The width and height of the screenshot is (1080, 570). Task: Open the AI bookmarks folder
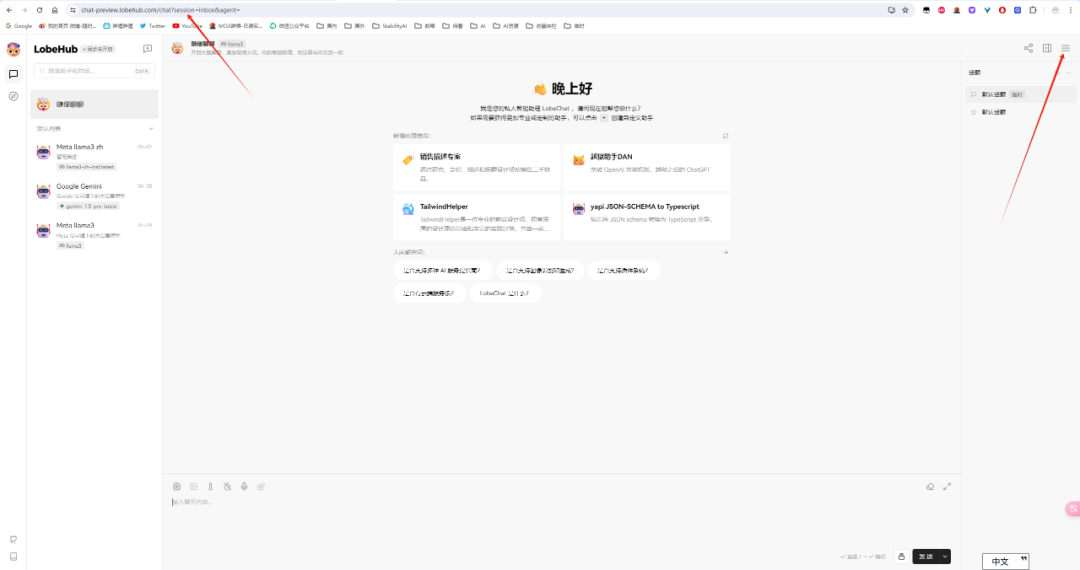coord(478,26)
